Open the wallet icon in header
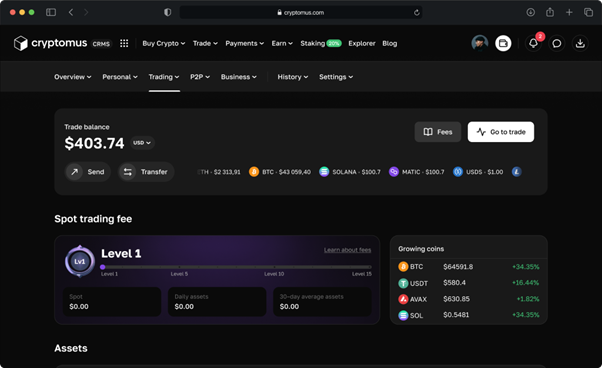602x368 pixels. pyautogui.click(x=503, y=43)
